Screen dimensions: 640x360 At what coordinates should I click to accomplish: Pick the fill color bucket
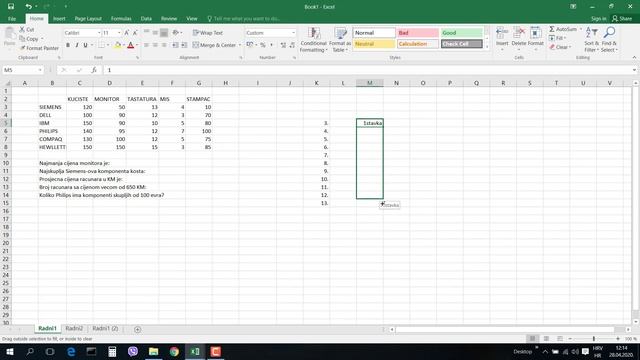118,45
